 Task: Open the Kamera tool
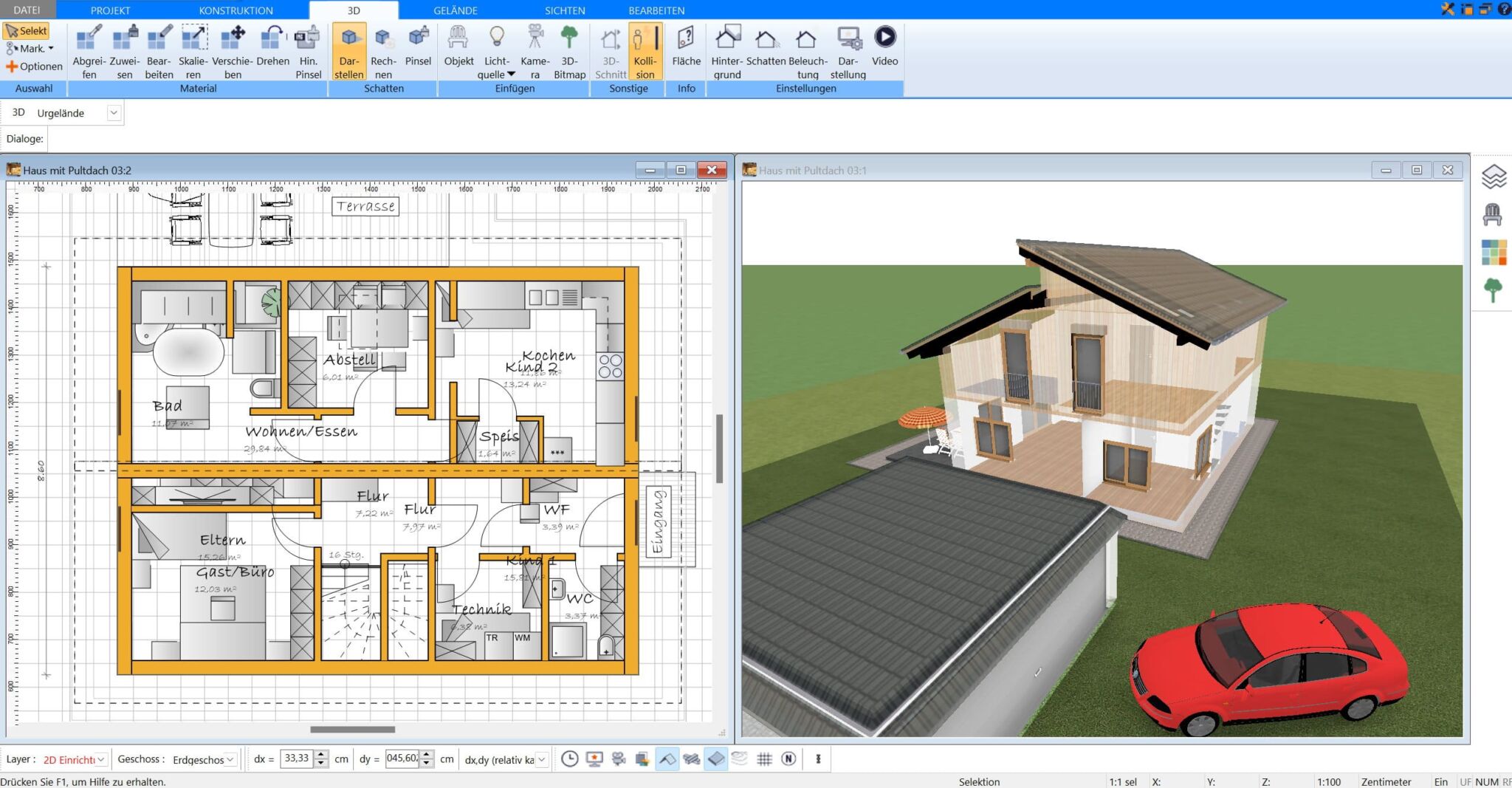coord(535,49)
